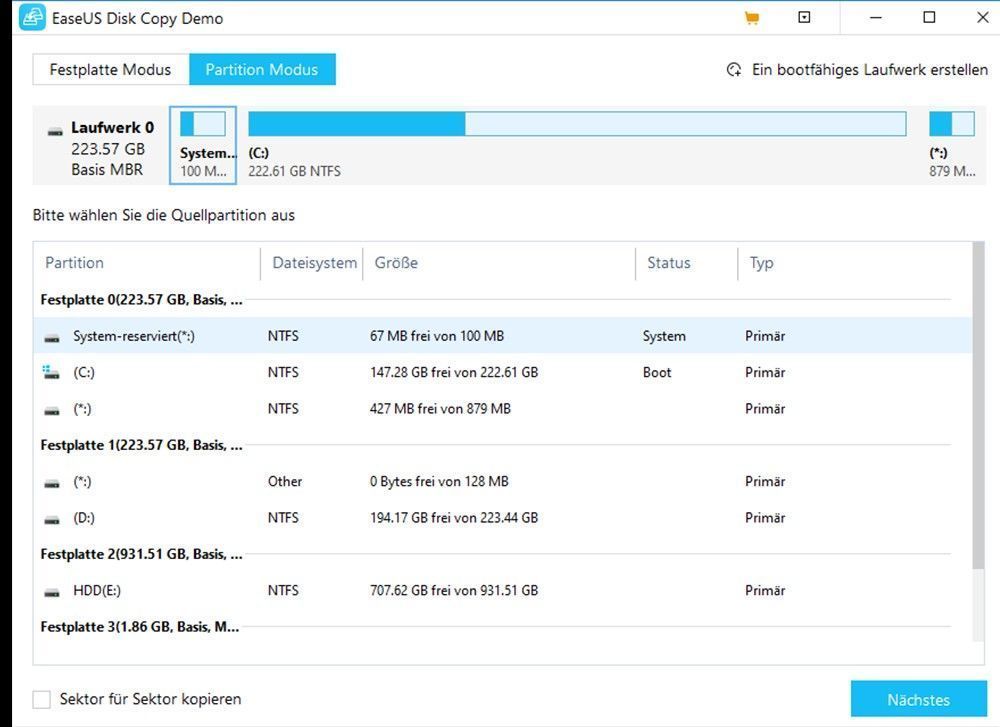Click drive icon of HDD(E:) row
The width and height of the screenshot is (1000, 727).
pos(52,592)
